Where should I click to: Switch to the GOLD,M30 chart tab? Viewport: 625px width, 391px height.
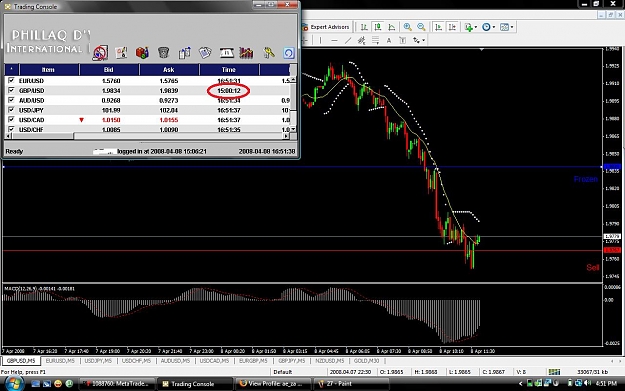coord(366,361)
